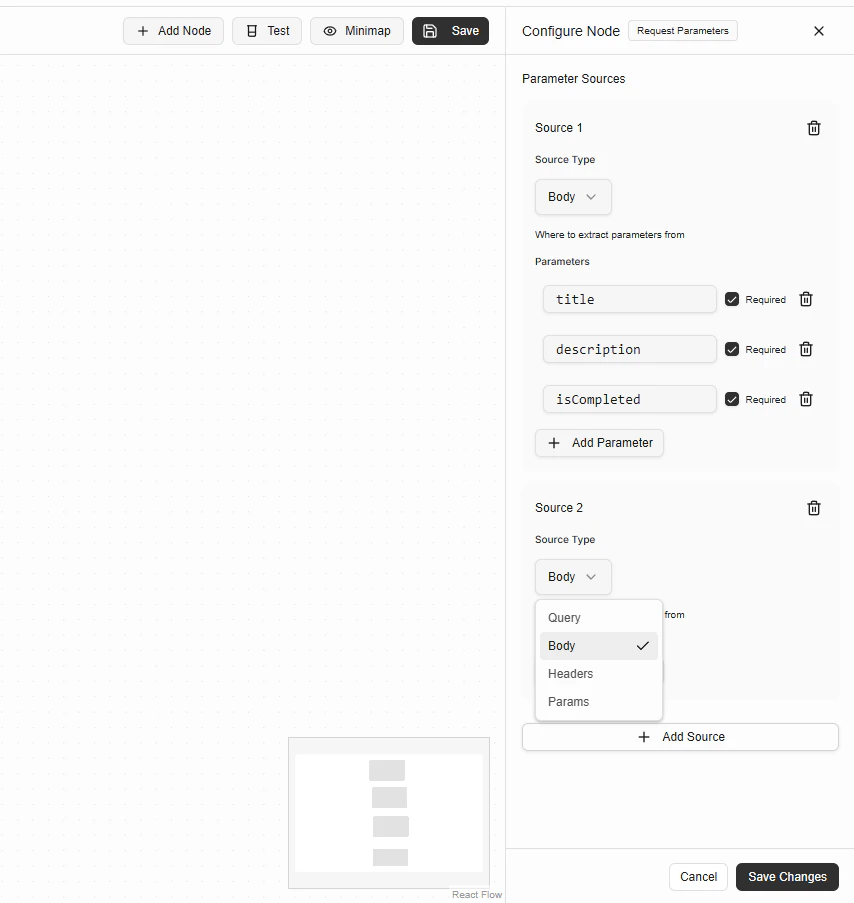
Task: Select Headers in the open dropdown
Action: (x=570, y=673)
